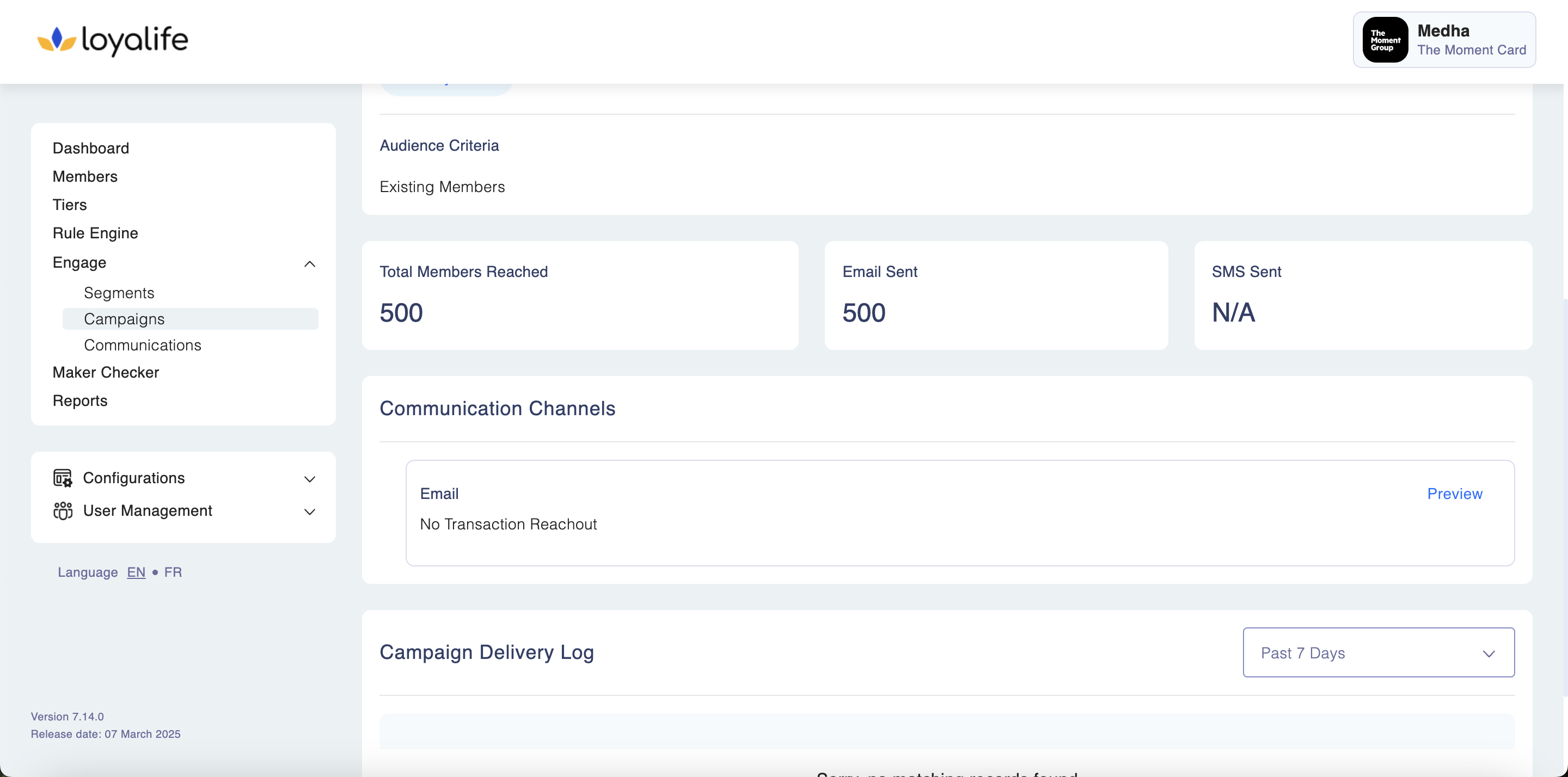Open the Past 7 Days dropdown
1568x777 pixels.
click(x=1378, y=653)
